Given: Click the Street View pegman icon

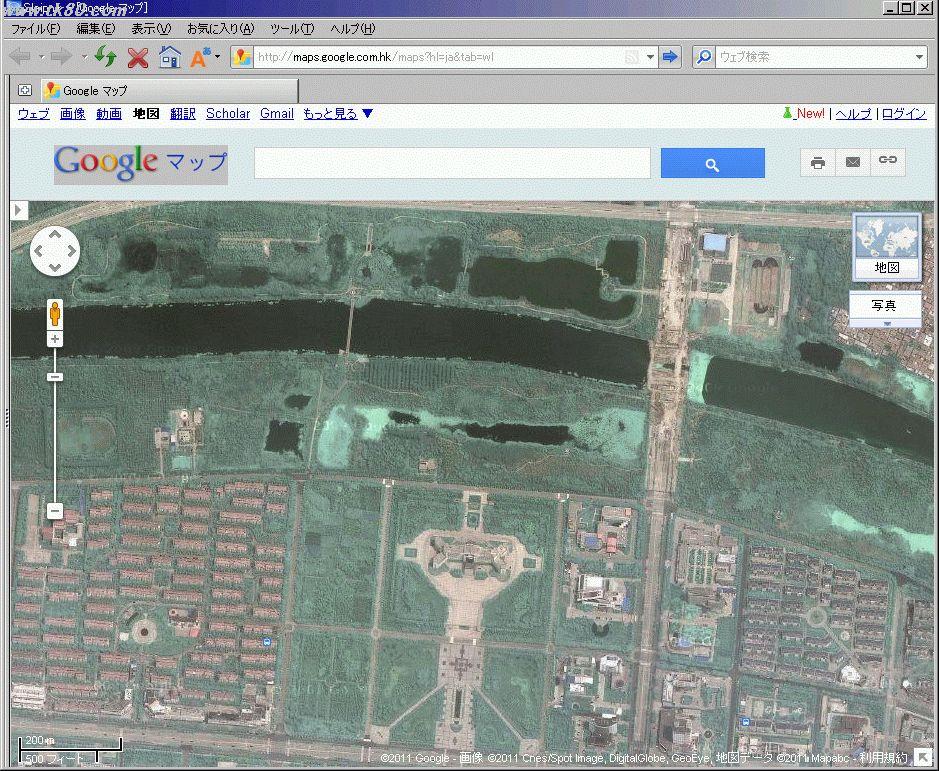Looking at the screenshot, I should click(55, 314).
